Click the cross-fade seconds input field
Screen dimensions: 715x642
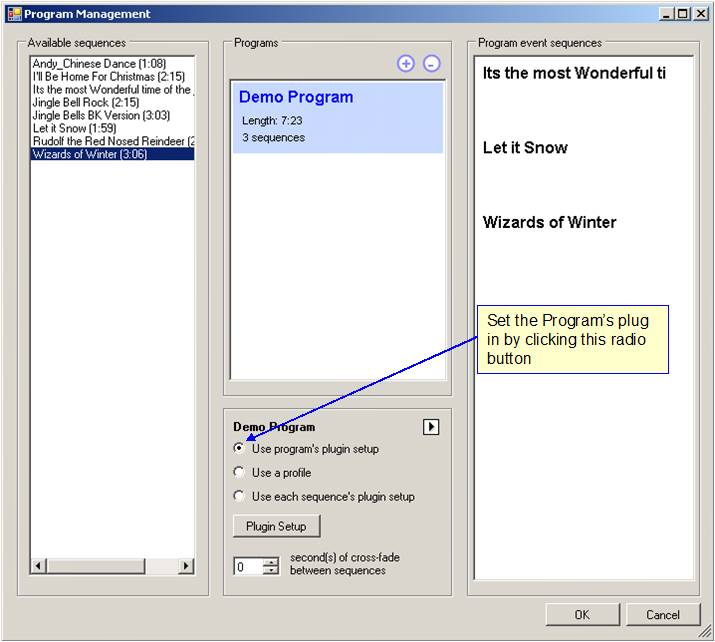(249, 566)
